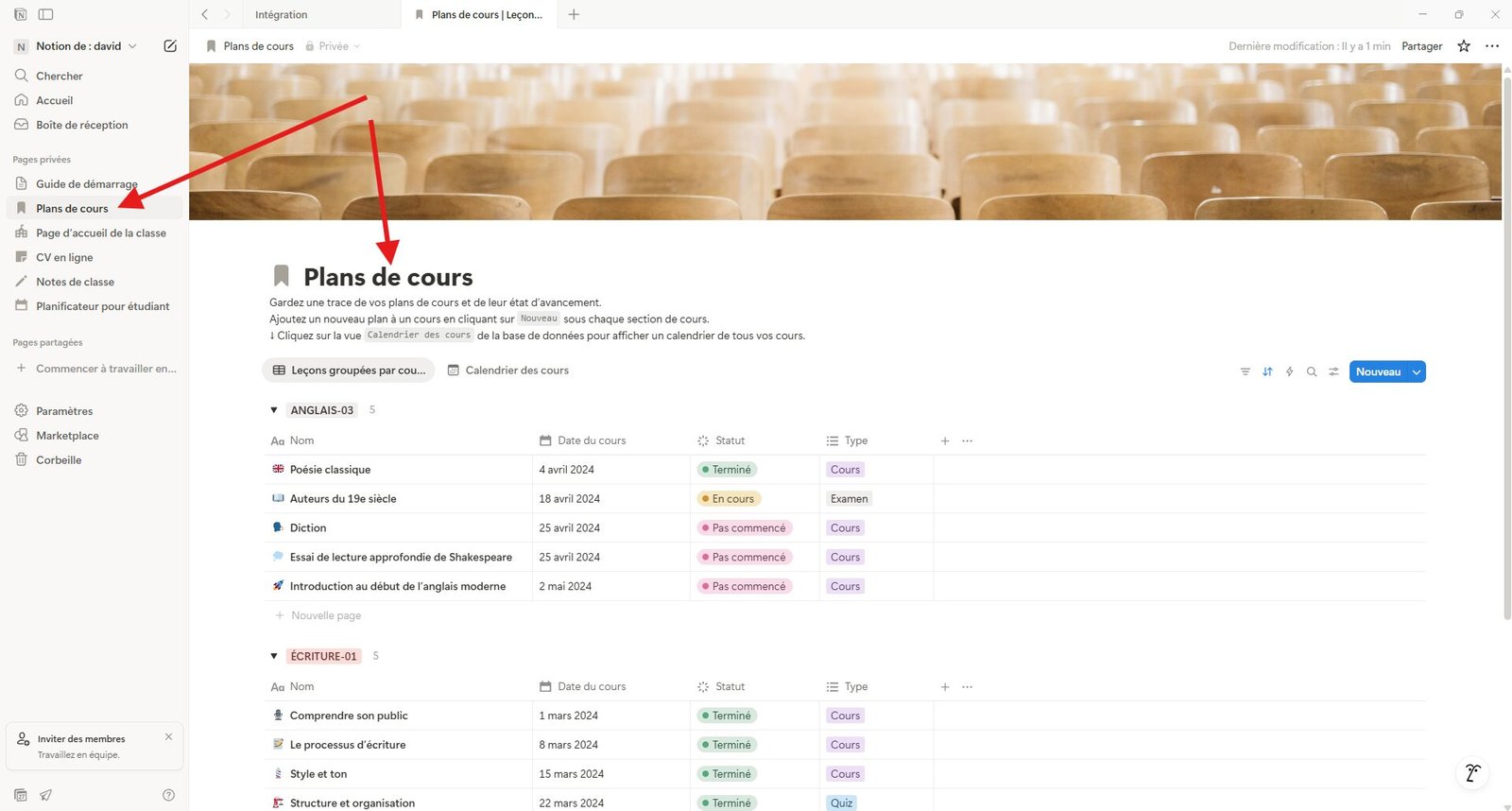
Task: Open the database view settings sliders icon
Action: (x=1333, y=371)
